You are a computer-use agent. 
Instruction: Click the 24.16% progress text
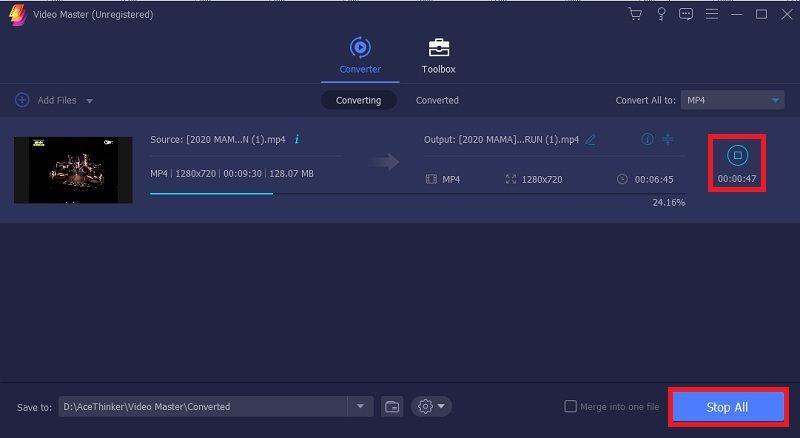[x=668, y=203]
